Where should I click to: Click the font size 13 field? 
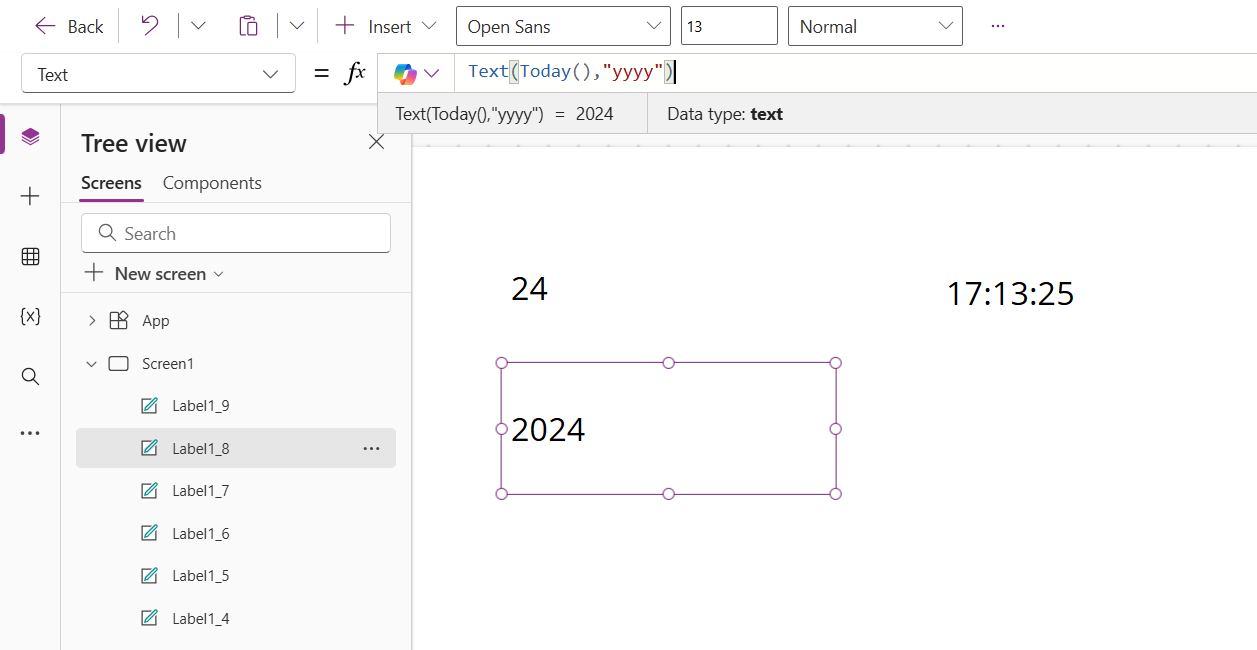click(728, 25)
